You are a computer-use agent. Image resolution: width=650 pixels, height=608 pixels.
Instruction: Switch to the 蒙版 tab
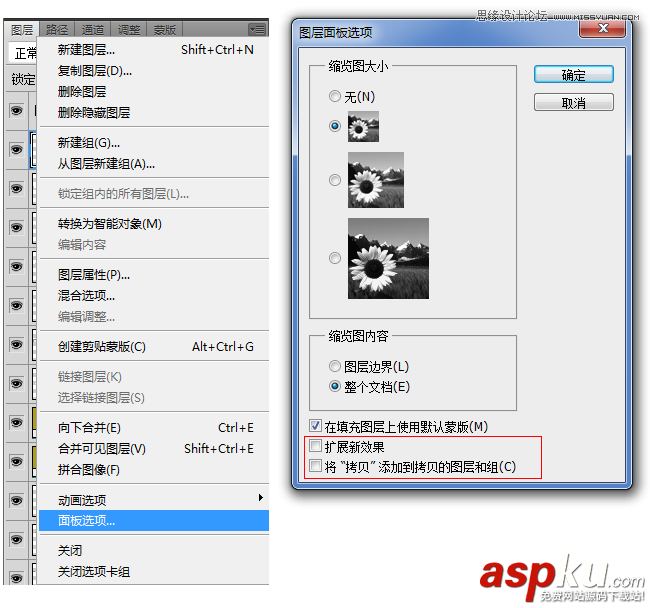pyautogui.click(x=165, y=30)
